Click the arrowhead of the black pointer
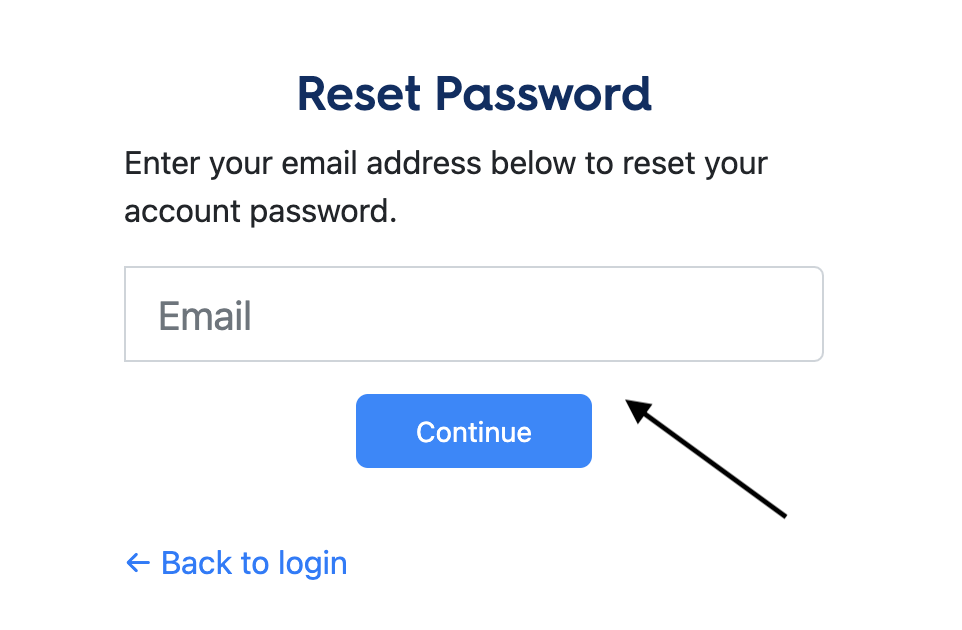This screenshot has height=630, width=962. (x=639, y=410)
